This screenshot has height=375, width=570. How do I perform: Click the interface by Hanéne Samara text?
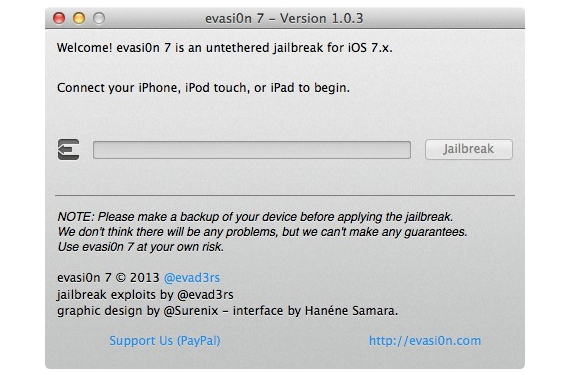click(315, 311)
